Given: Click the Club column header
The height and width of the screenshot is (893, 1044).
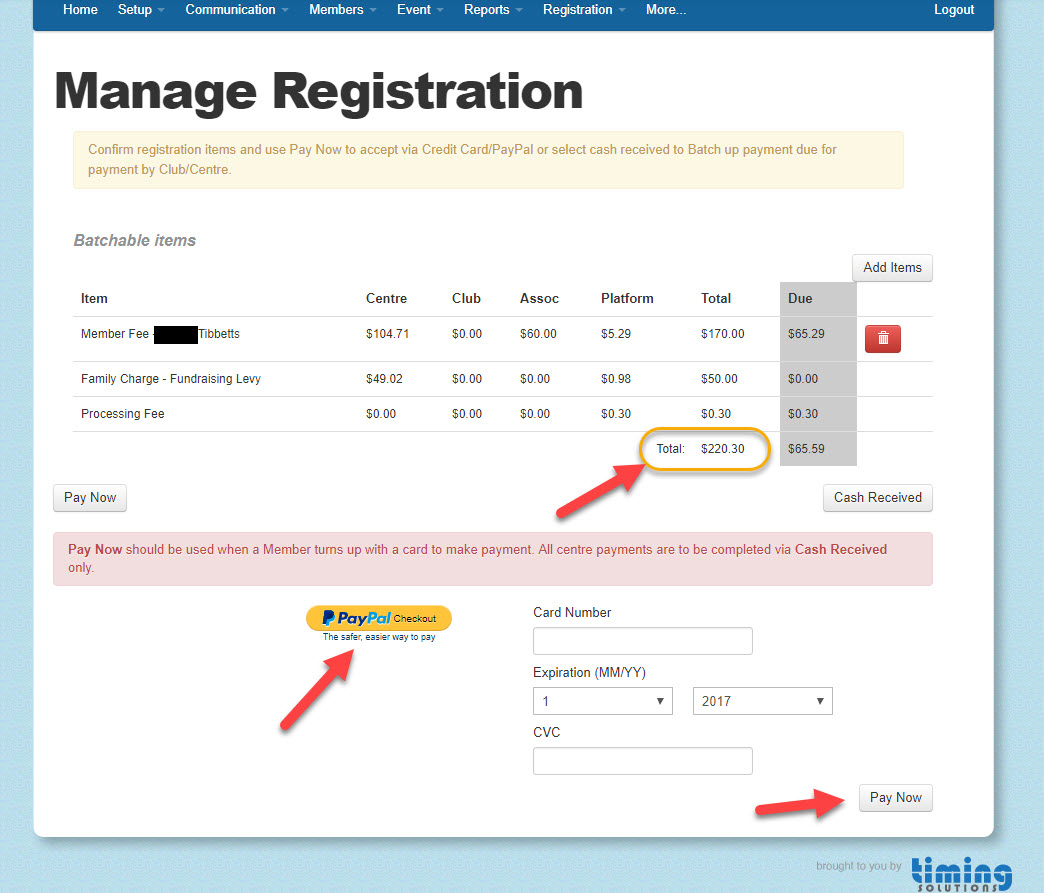Looking at the screenshot, I should click(466, 298).
